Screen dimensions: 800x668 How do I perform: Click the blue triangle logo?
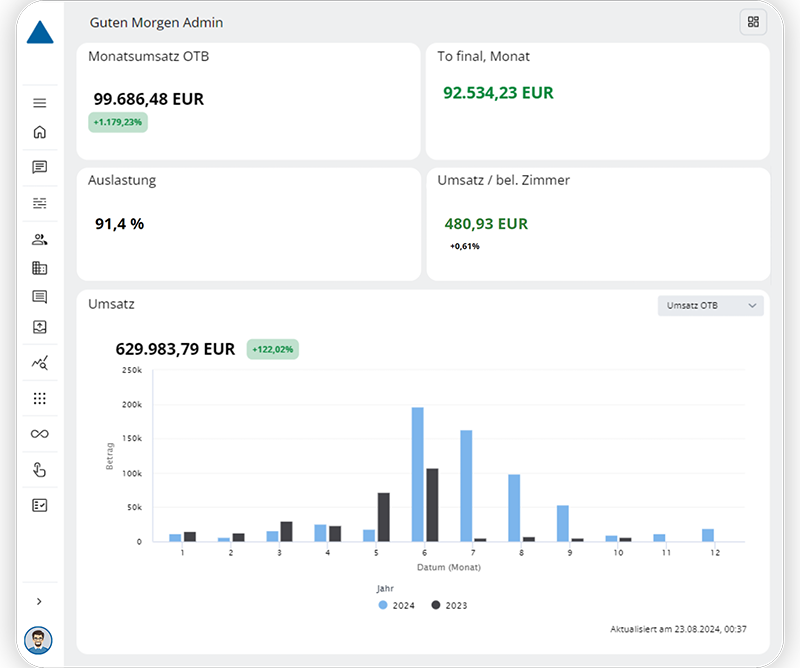coord(40,33)
